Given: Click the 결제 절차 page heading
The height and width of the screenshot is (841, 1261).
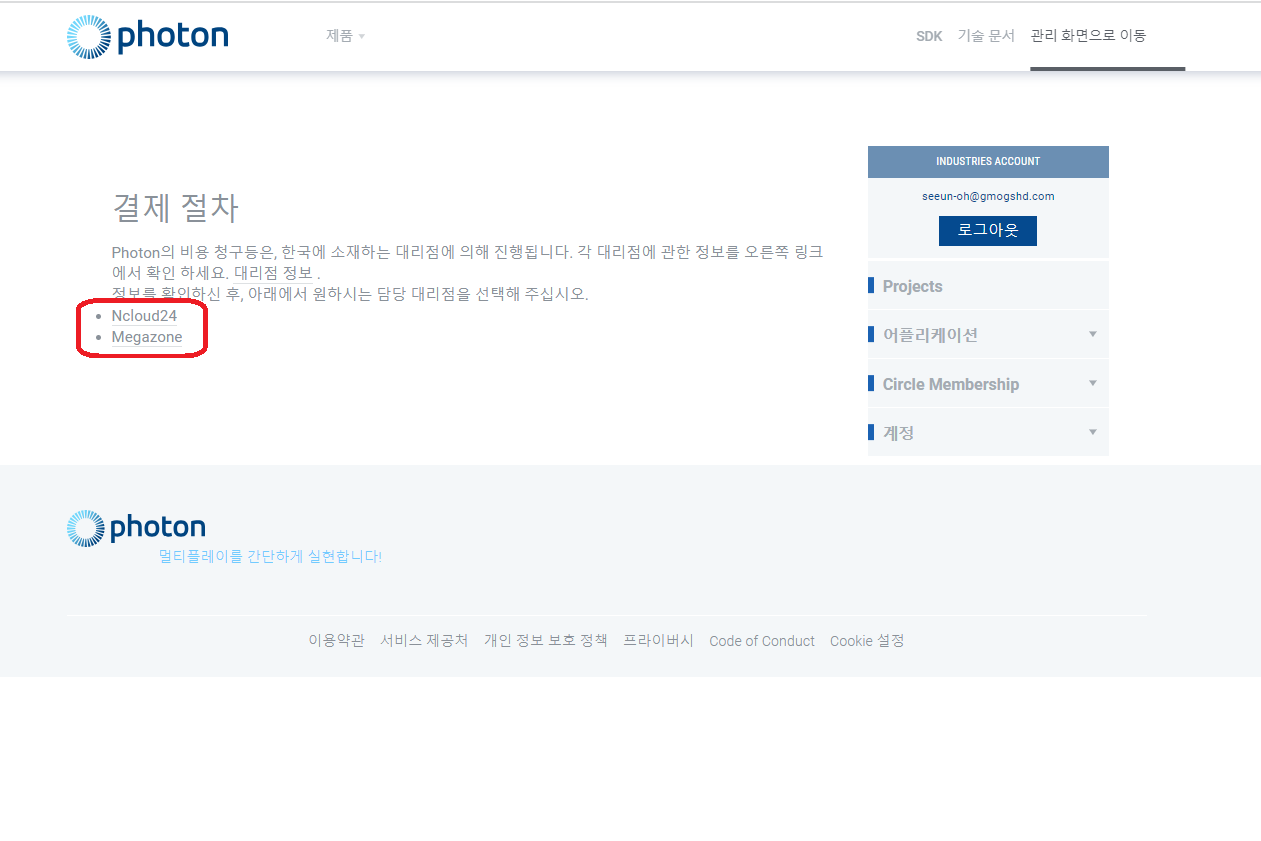Looking at the screenshot, I should click(175, 208).
